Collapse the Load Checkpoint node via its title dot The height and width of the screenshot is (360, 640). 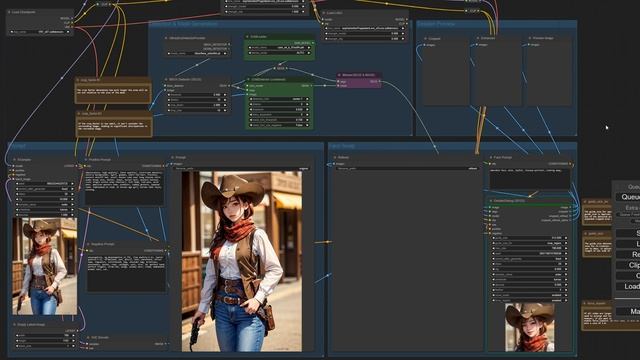[9, 12]
